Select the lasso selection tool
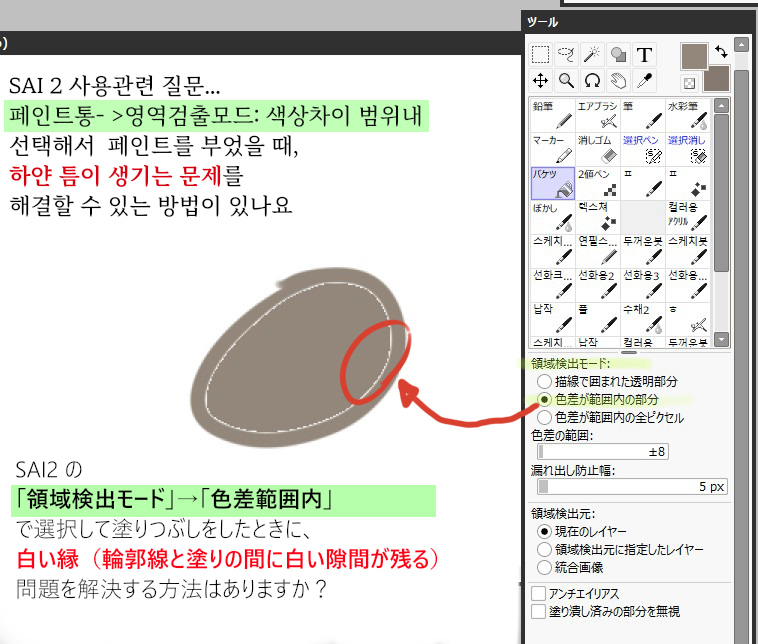Screen dimensions: 758x644 tap(566, 55)
